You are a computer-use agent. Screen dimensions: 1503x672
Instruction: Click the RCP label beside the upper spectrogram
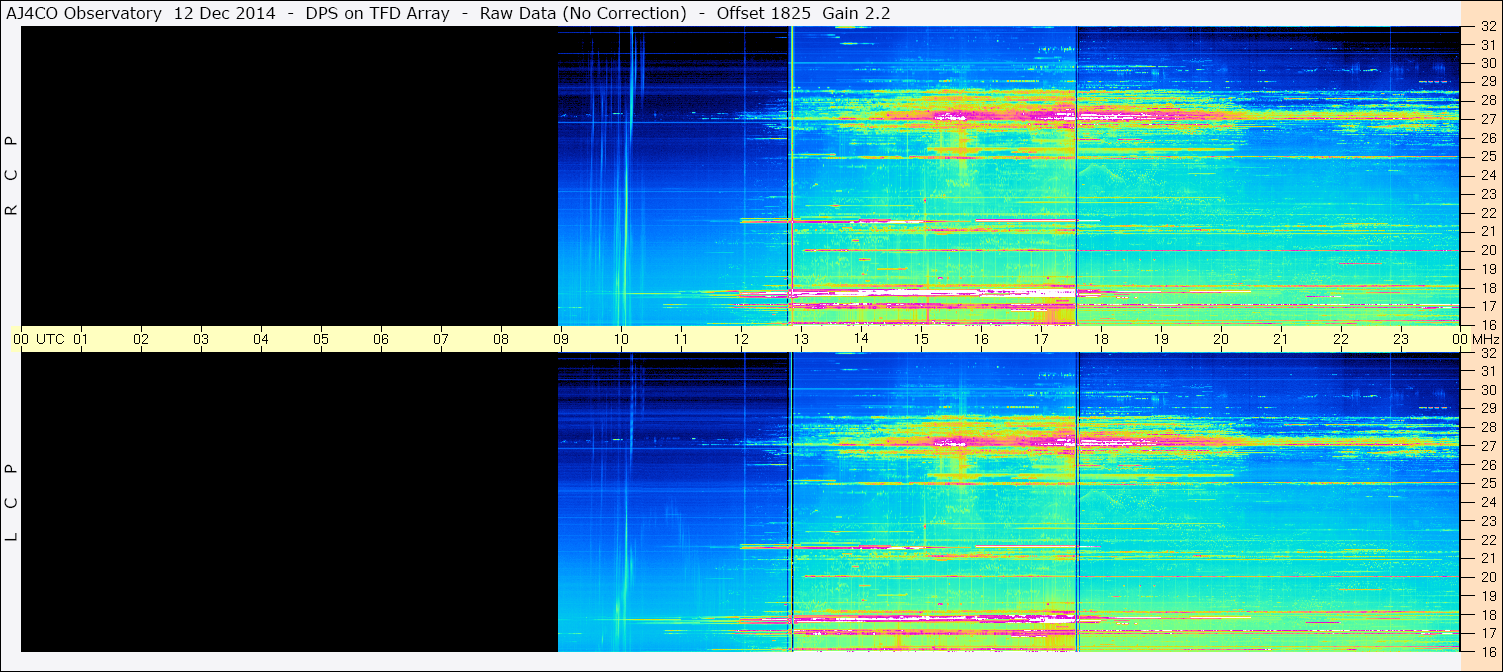point(11,176)
